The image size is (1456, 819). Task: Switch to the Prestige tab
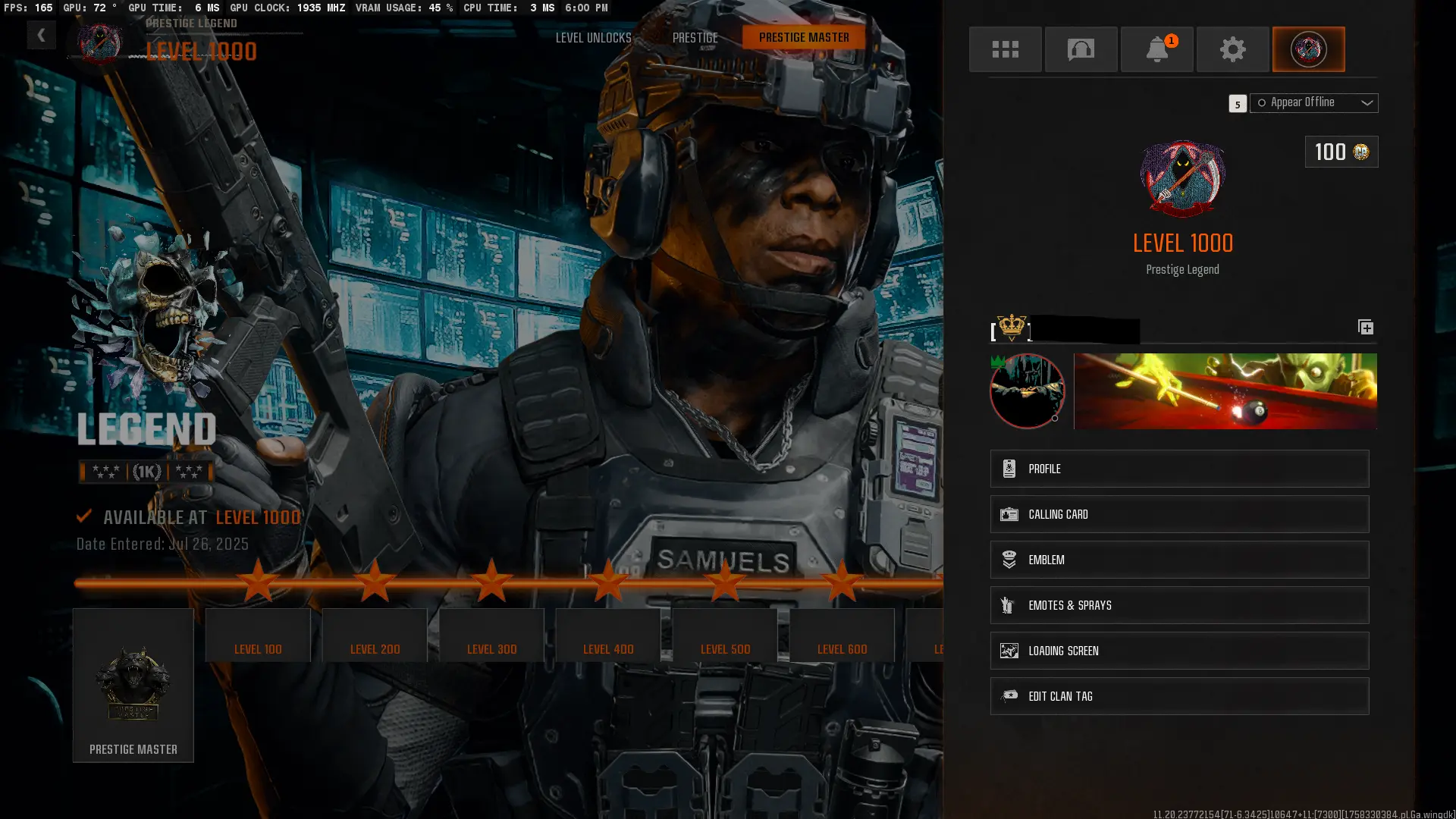point(695,37)
